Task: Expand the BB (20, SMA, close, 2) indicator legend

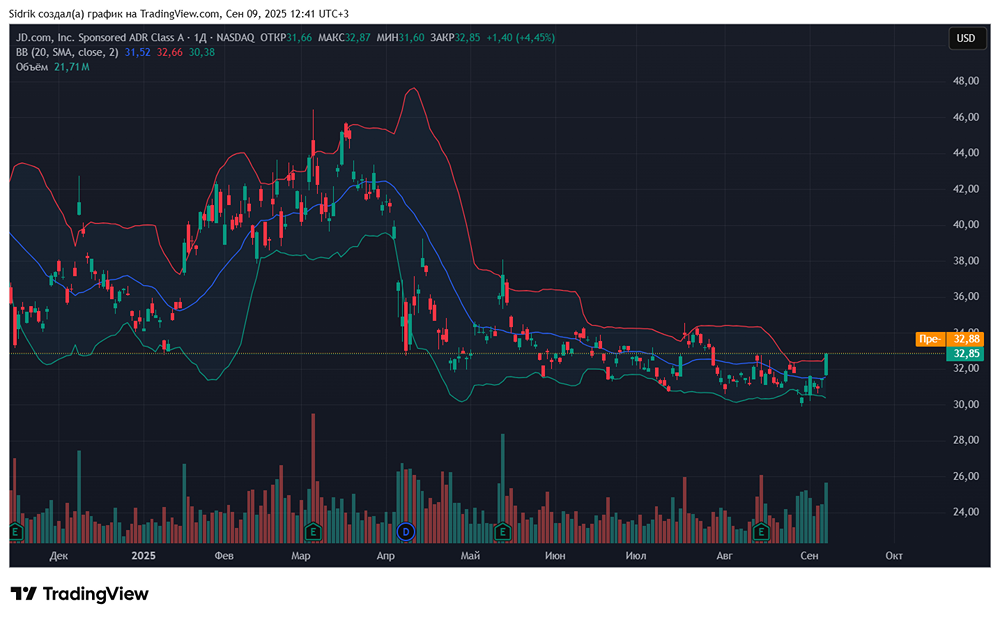Action: 67,52
